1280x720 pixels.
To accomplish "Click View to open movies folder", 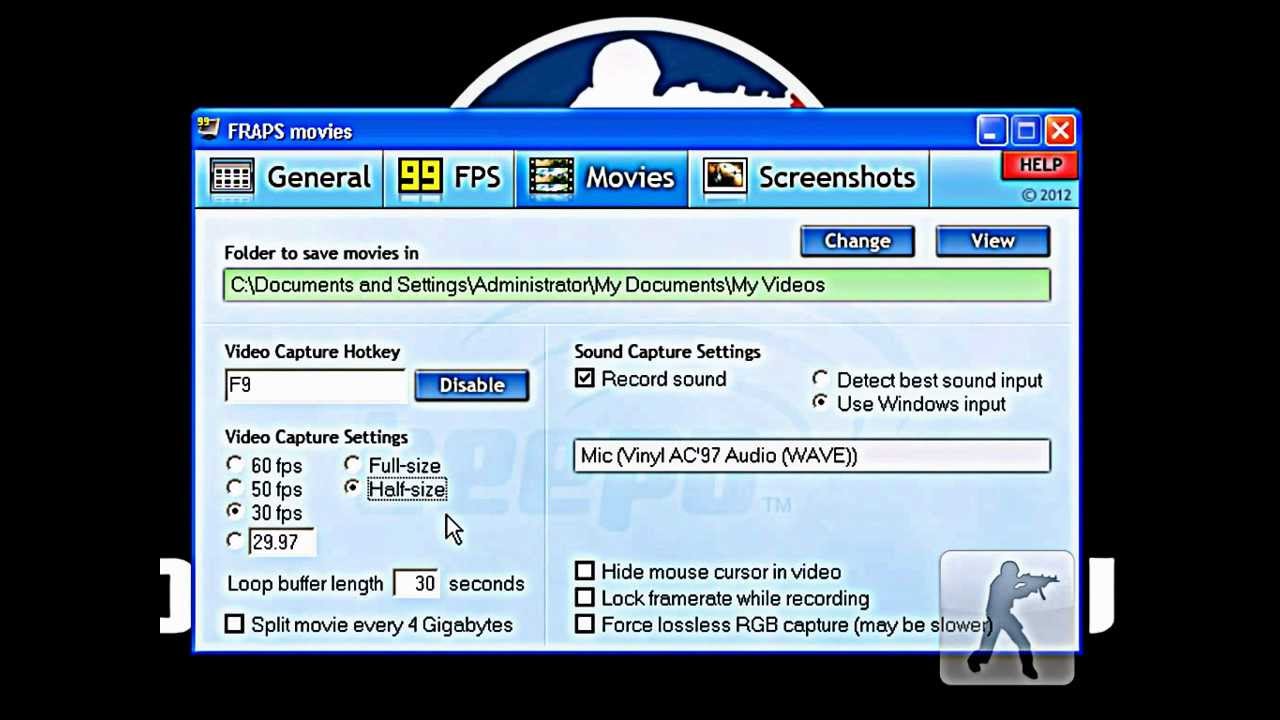I will click(x=992, y=241).
